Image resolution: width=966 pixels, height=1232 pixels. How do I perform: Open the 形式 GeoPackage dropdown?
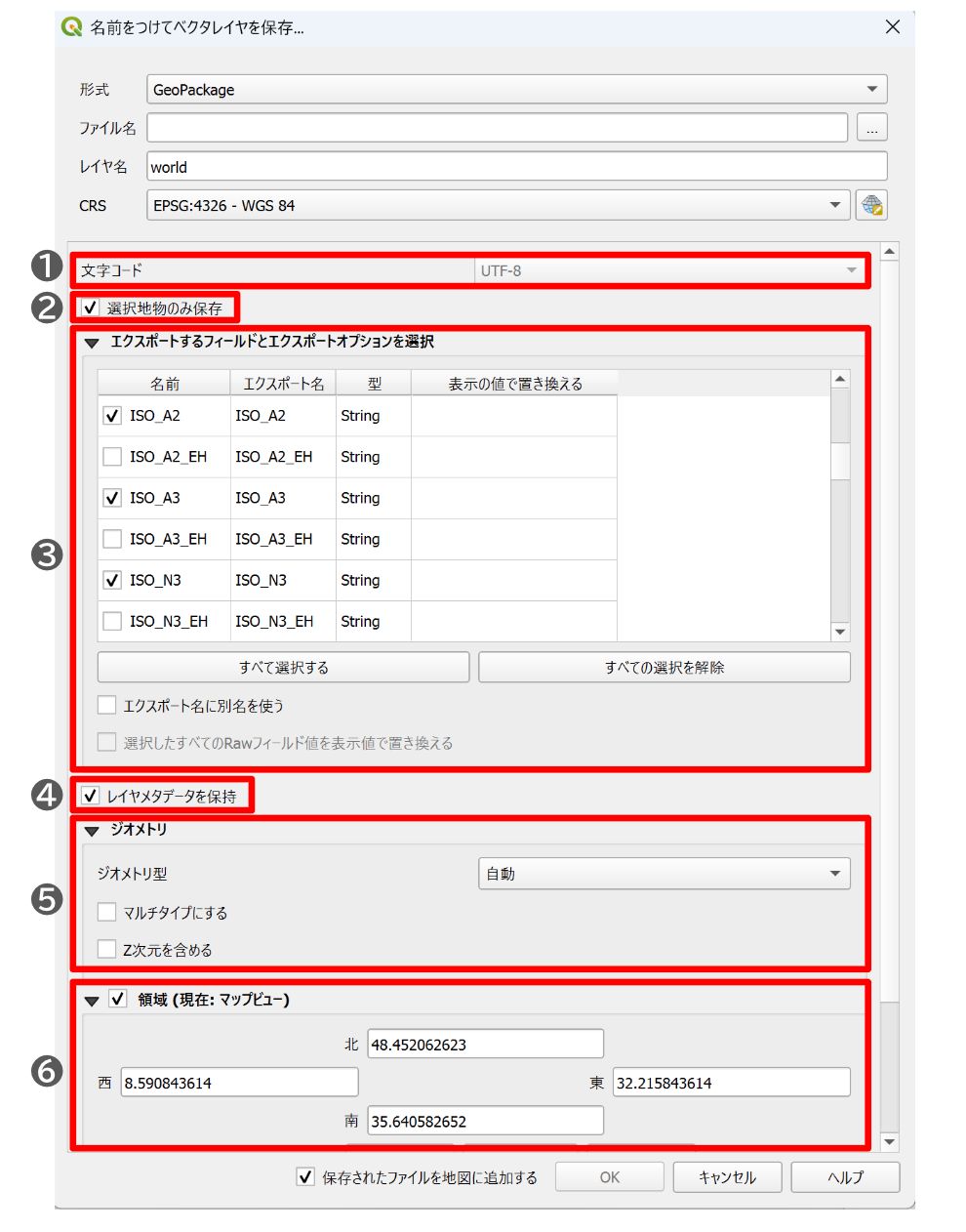coord(517,89)
